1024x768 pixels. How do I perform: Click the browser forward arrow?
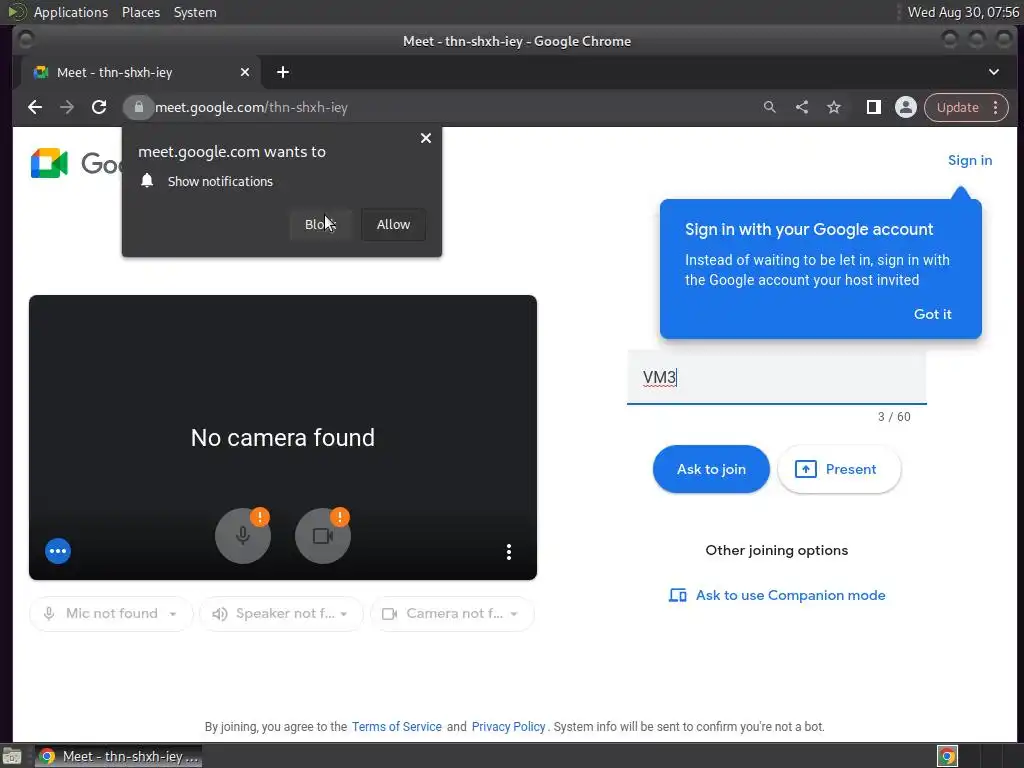(x=67, y=107)
